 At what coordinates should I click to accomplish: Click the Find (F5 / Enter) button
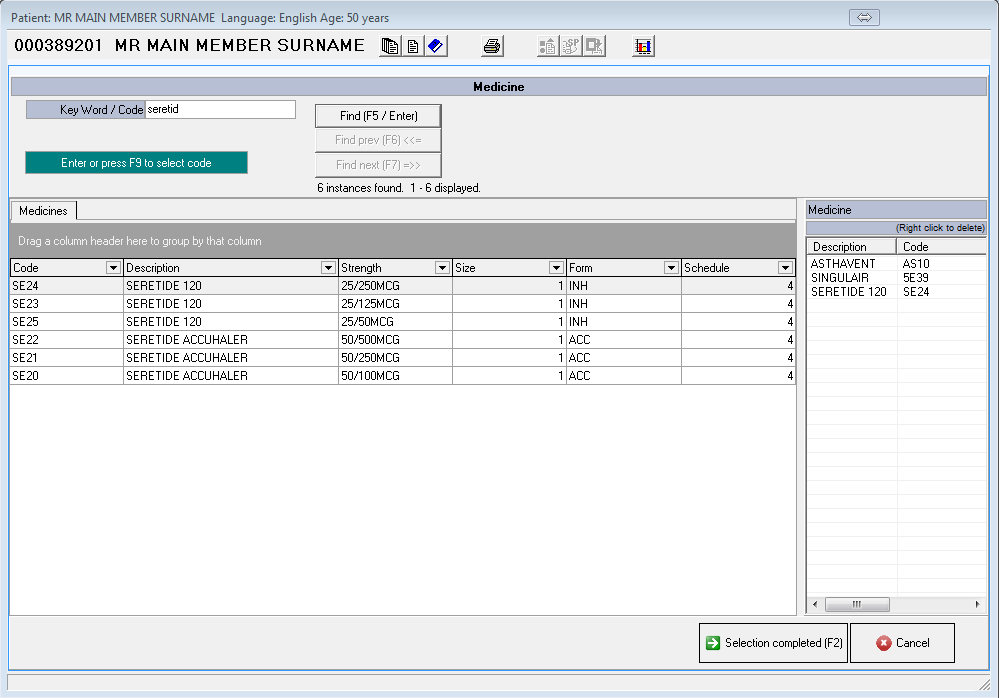point(378,116)
